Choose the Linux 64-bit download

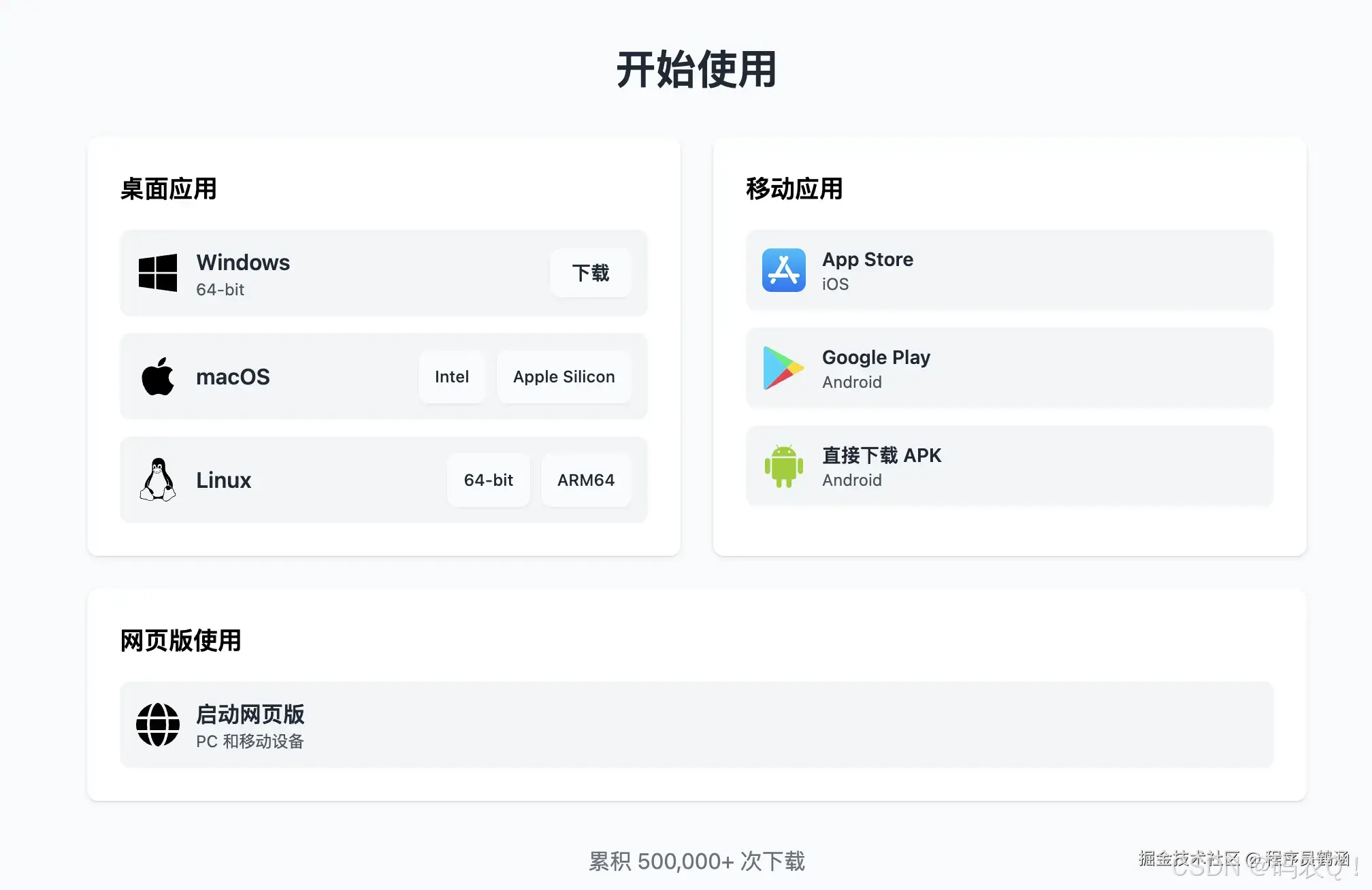(x=488, y=480)
